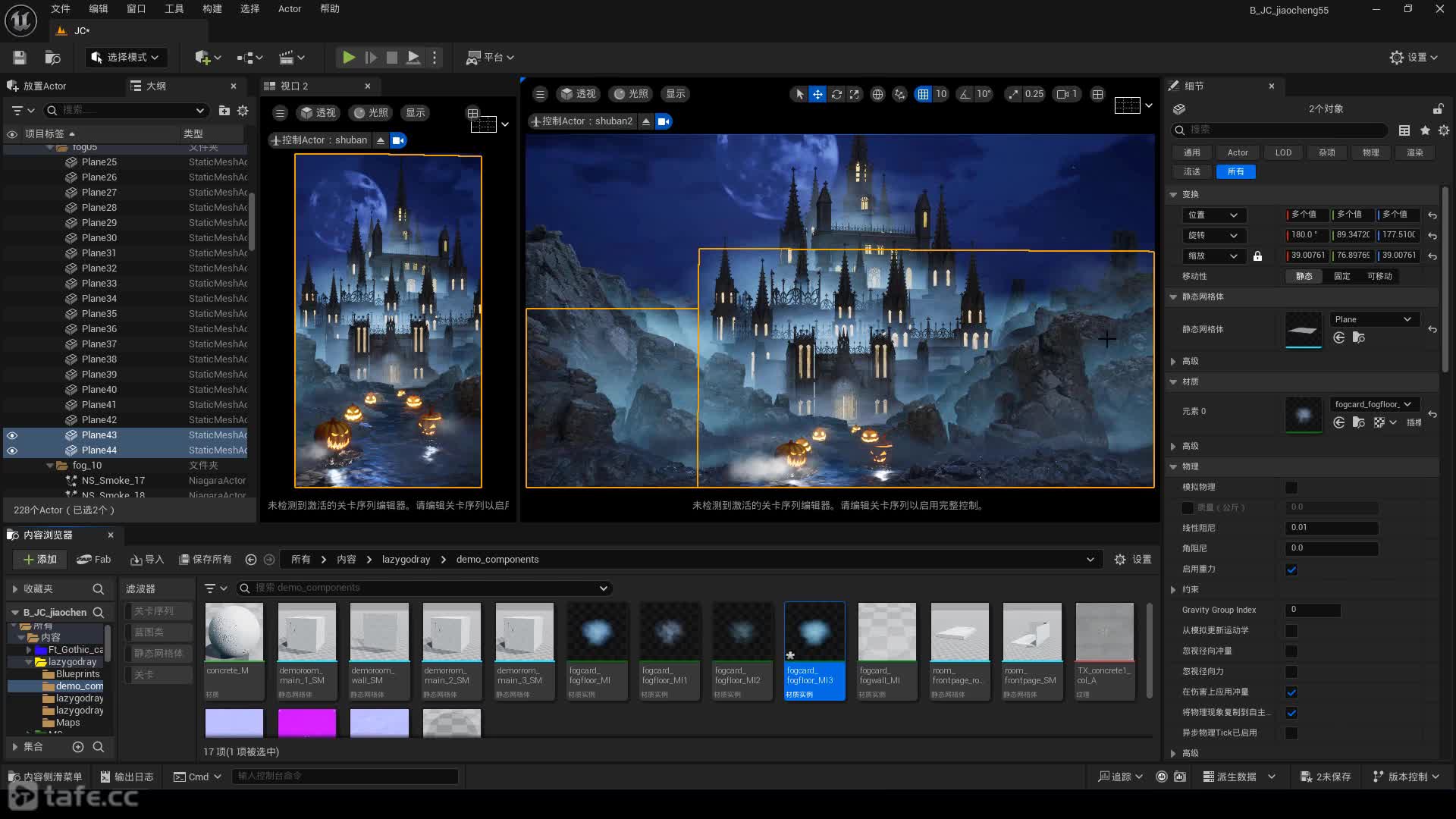The image size is (1456, 819).
Task: Start Play in editor
Action: point(348,58)
